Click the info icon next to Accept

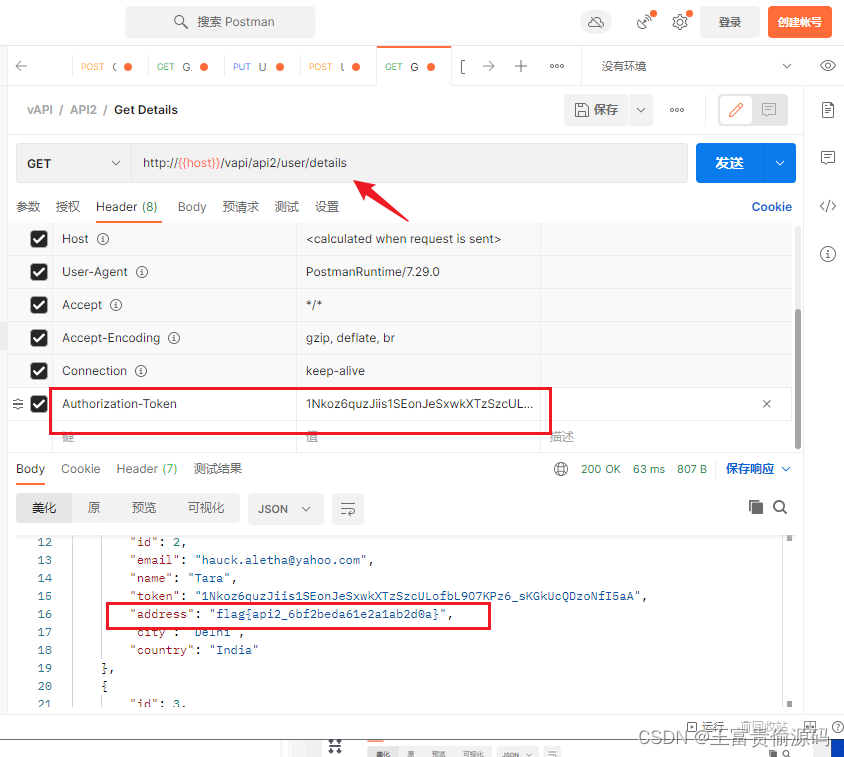pos(116,305)
